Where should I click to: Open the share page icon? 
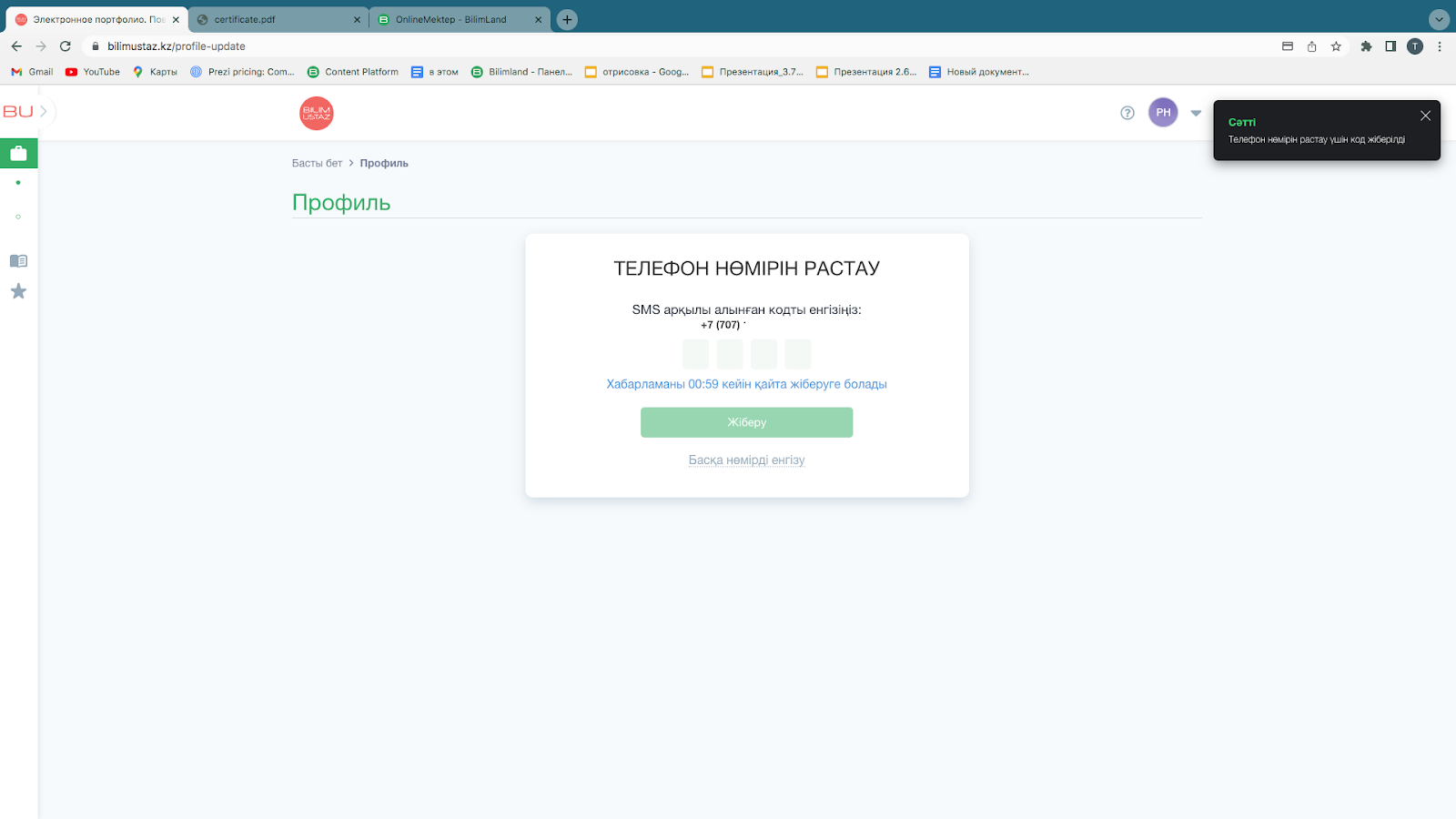point(1311,46)
